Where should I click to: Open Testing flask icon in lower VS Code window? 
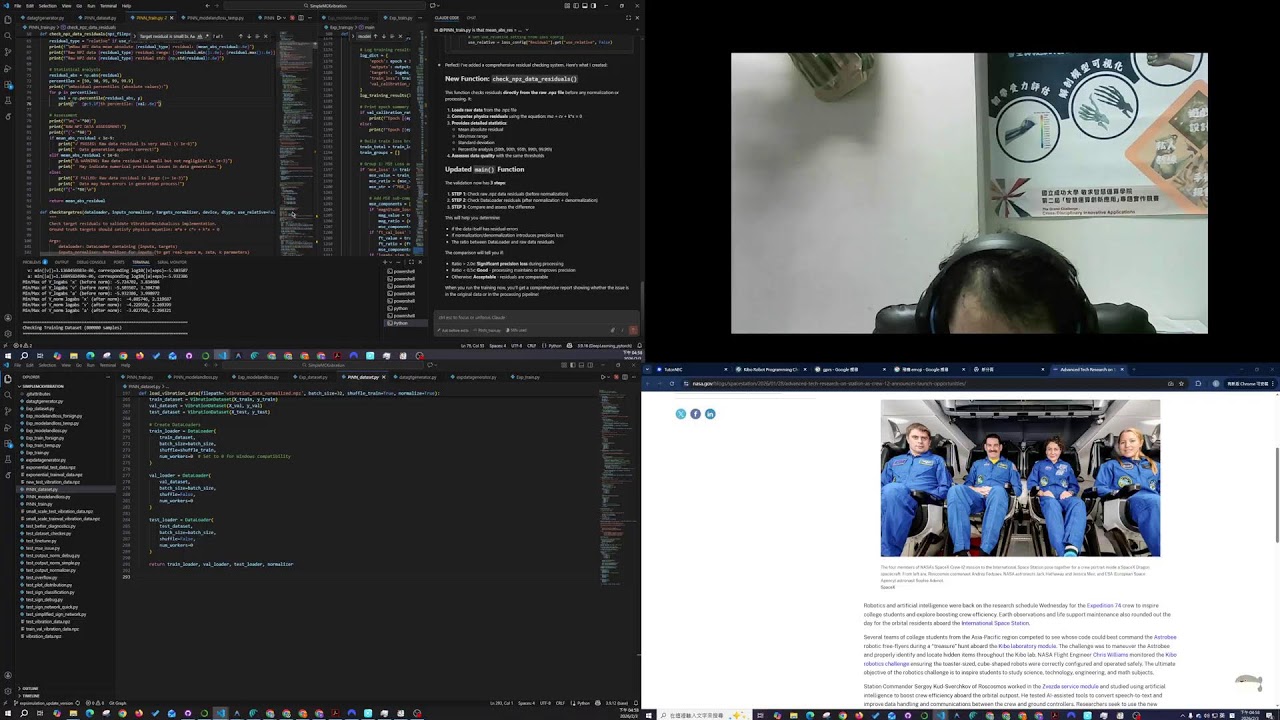(8, 459)
